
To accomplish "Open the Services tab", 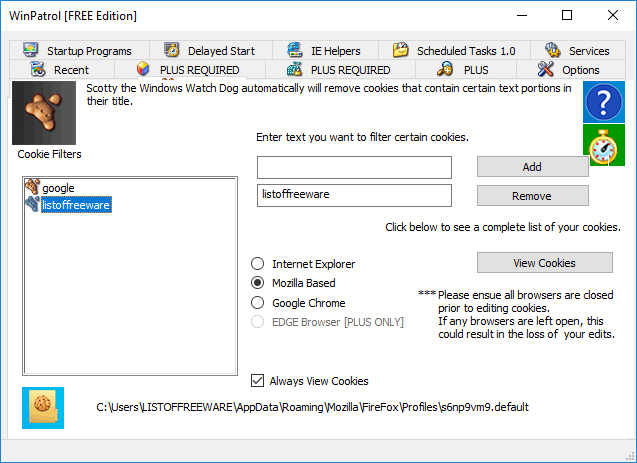I will point(578,50).
